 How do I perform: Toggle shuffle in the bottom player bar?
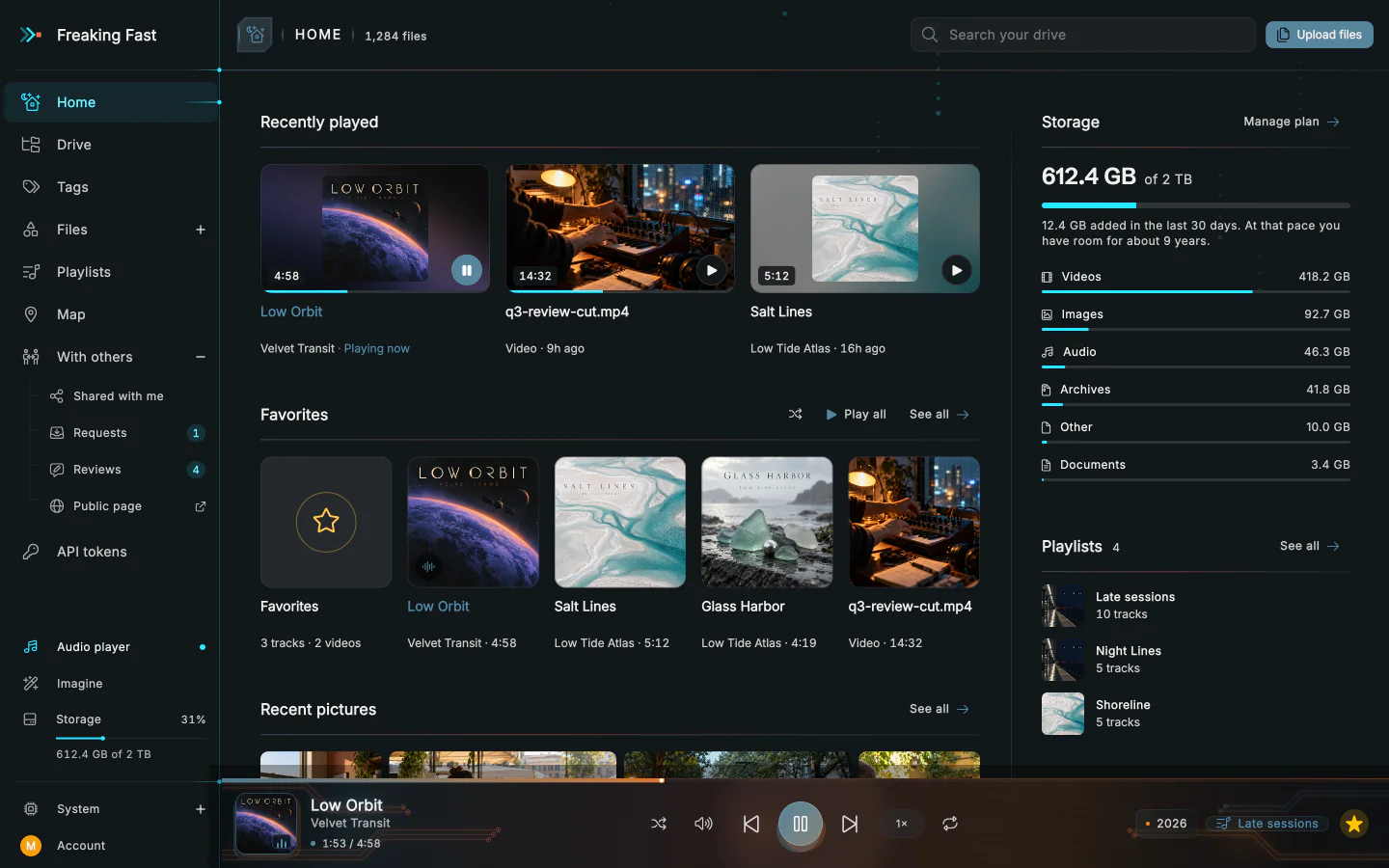click(x=659, y=824)
